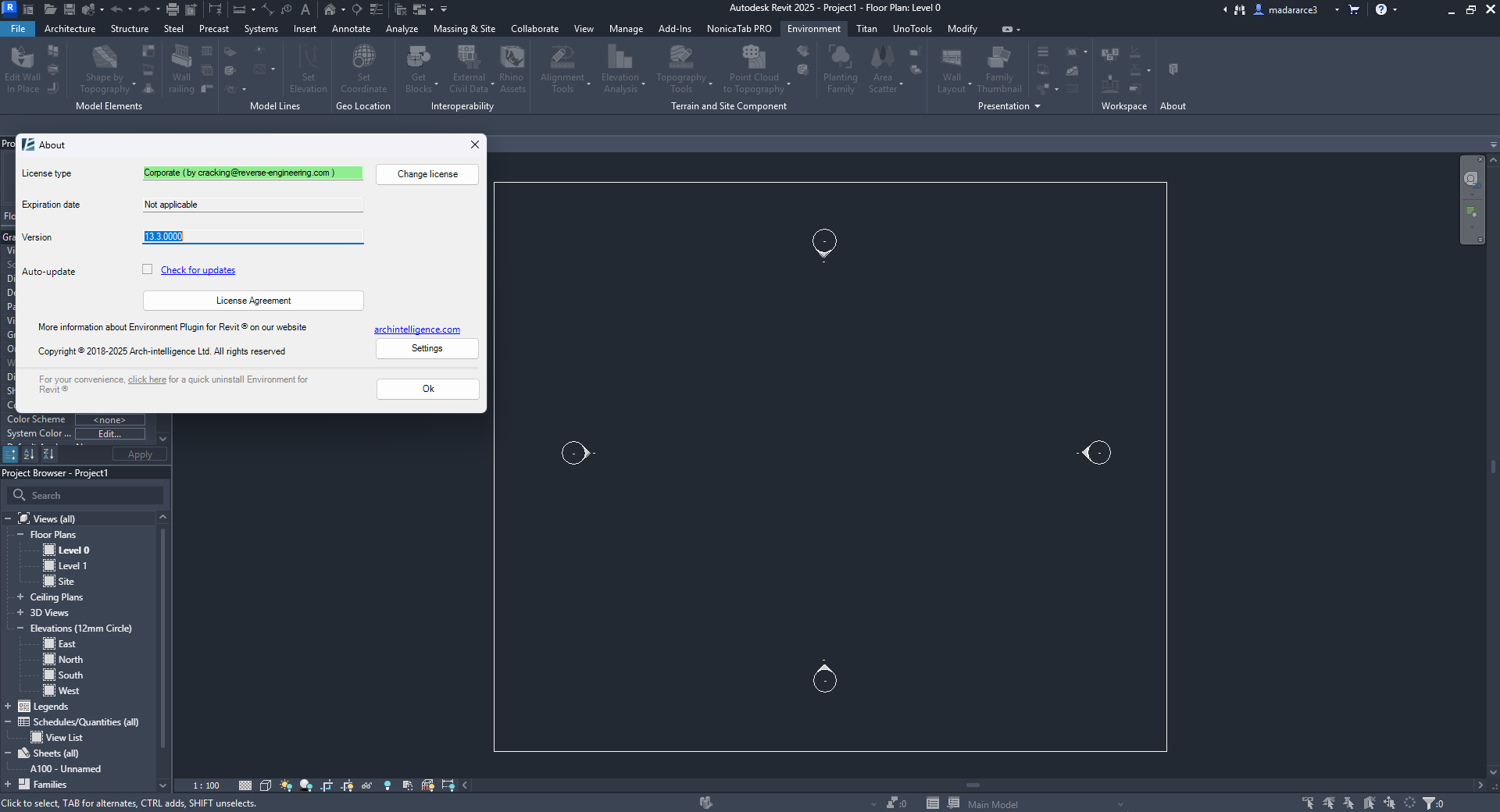Click the Reveal Hidden Elements lightbulb icon
The image size is (1500, 812).
point(387,785)
